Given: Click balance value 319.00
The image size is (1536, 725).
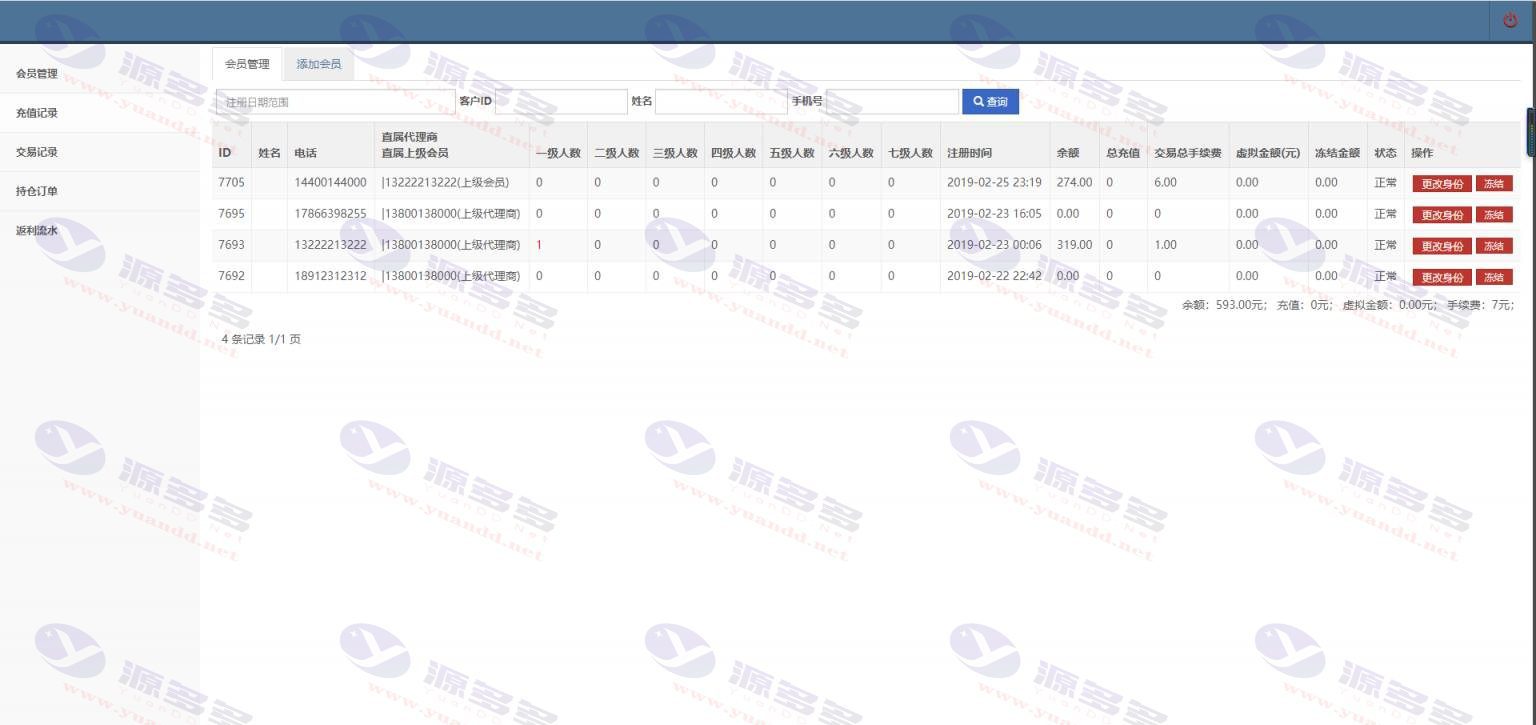Looking at the screenshot, I should [1074, 245].
